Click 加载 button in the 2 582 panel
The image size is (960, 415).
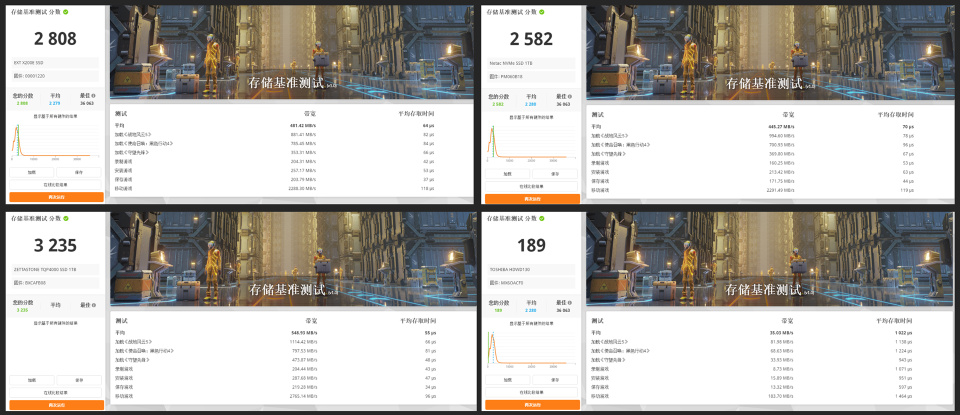tap(508, 174)
